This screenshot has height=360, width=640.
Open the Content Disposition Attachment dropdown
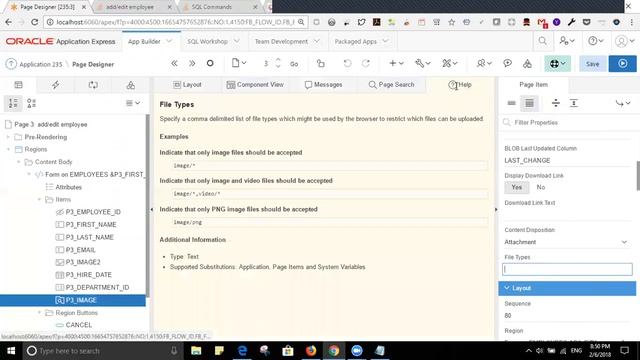point(566,242)
